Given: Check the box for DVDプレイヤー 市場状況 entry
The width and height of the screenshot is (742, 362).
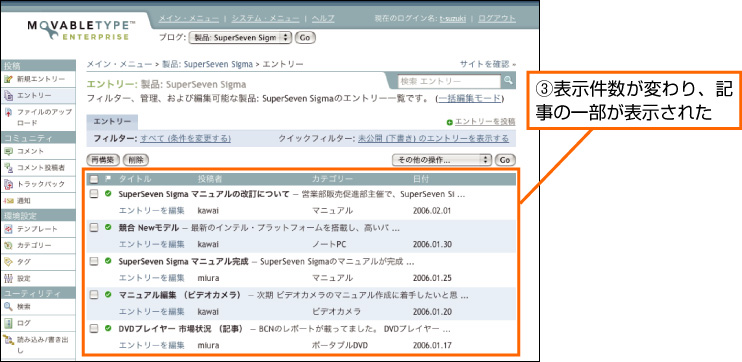Looking at the screenshot, I should pos(94,328).
